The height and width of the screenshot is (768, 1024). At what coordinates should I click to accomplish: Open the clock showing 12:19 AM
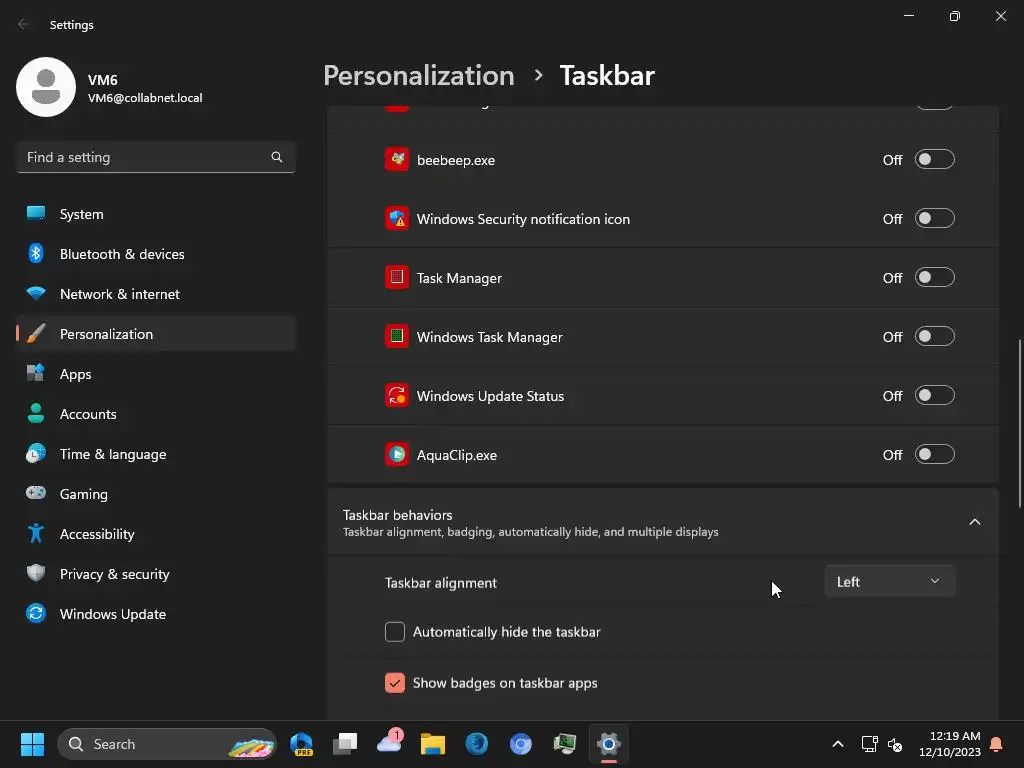(x=950, y=744)
